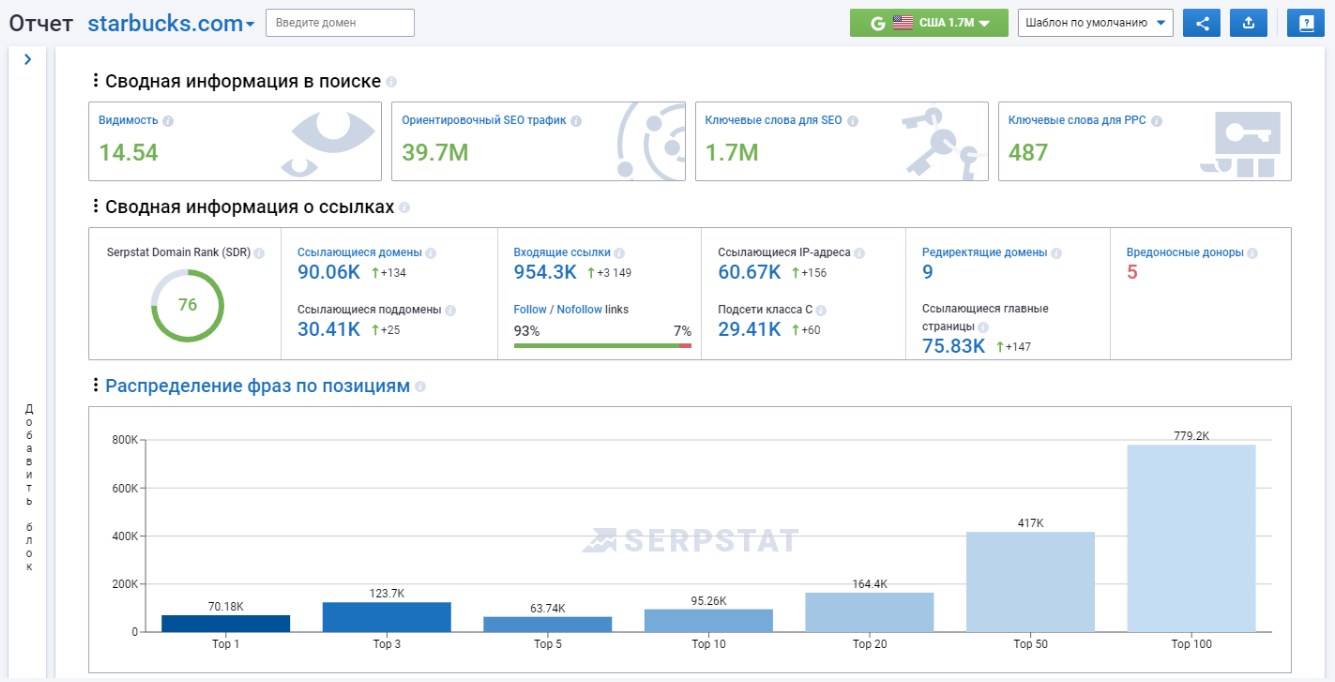Image resolution: width=1335 pixels, height=682 pixels.
Task: Click the export upload icon button
Action: (1249, 23)
